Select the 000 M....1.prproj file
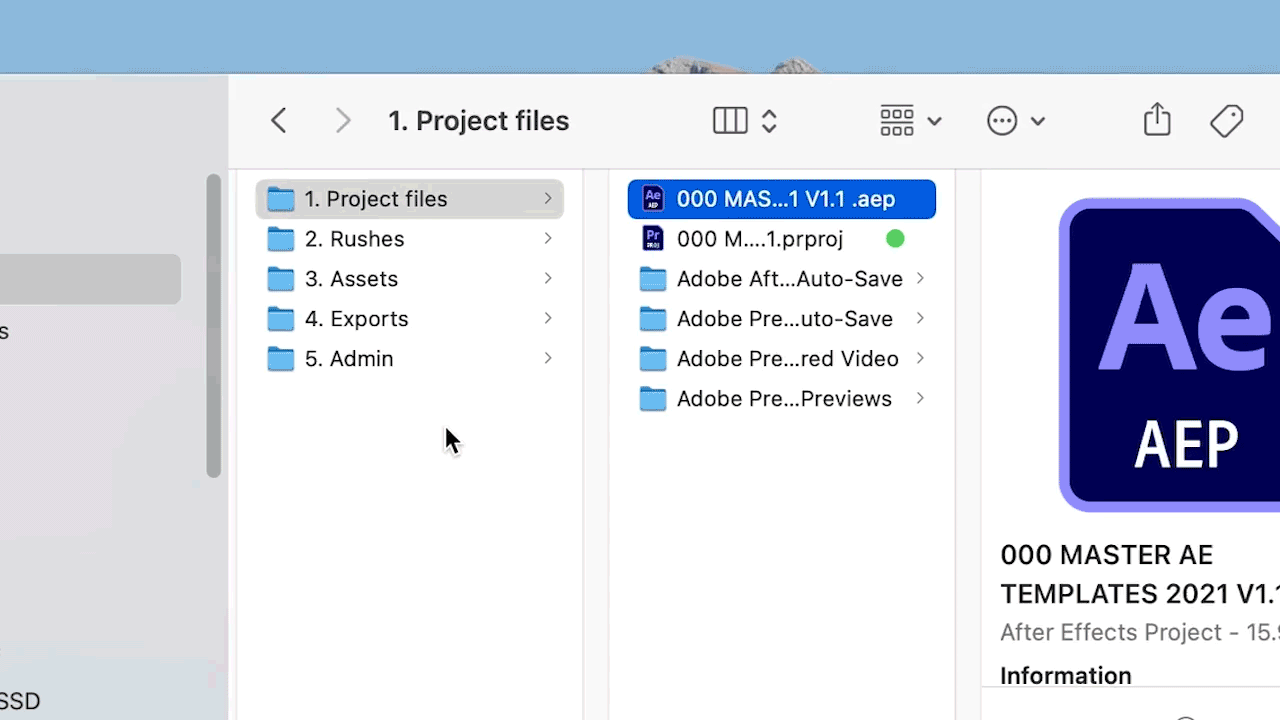This screenshot has width=1280, height=720. click(782, 239)
